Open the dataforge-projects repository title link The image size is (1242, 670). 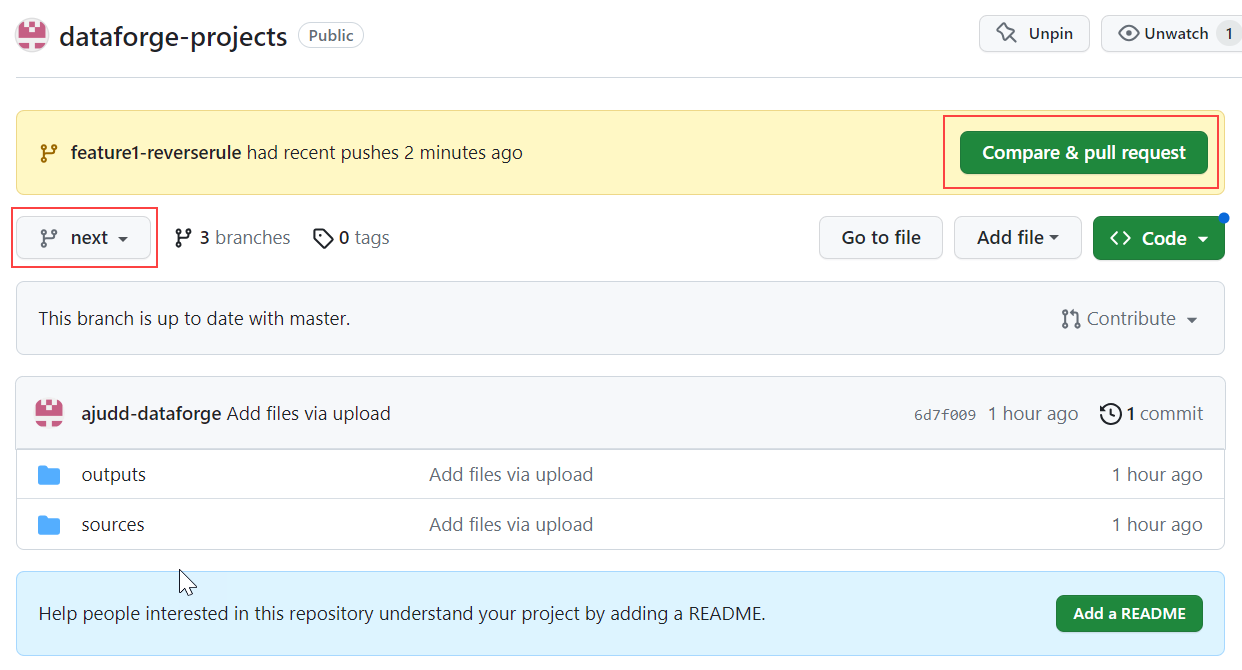pos(173,36)
